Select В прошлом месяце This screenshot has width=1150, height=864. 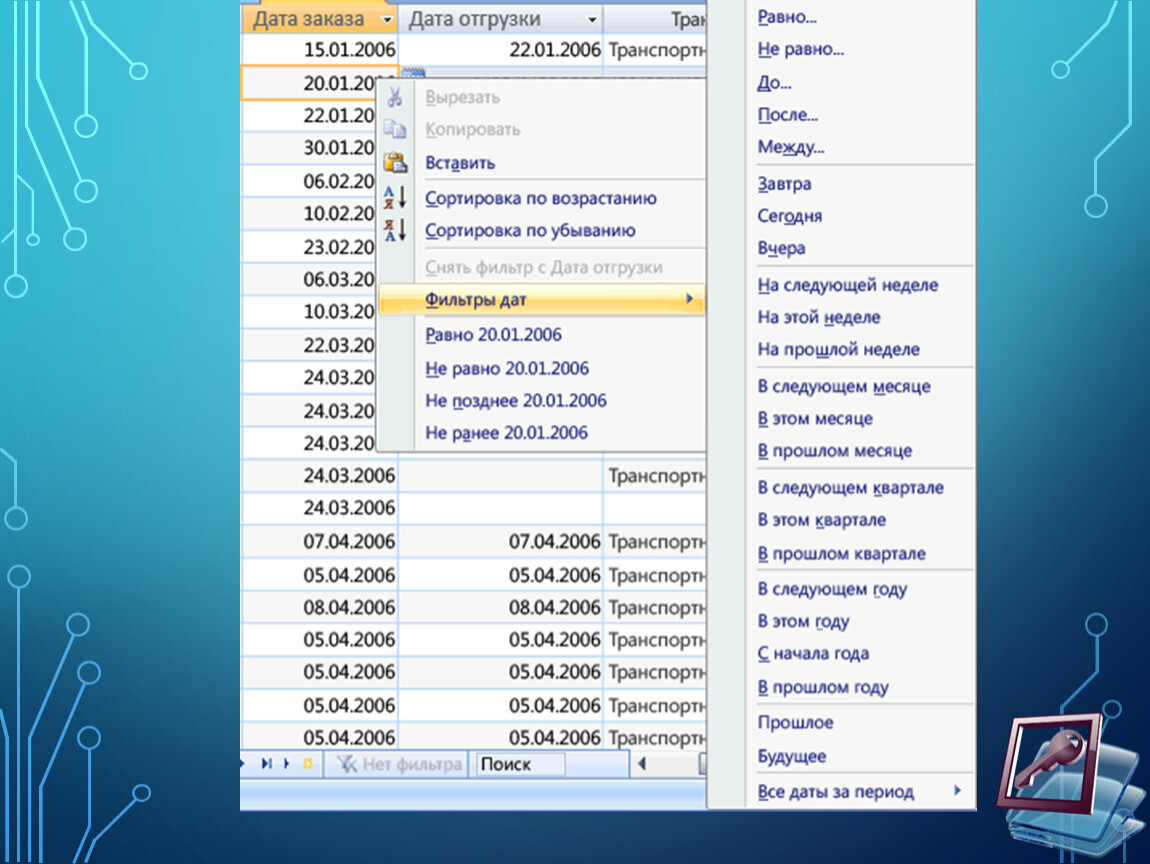point(835,450)
